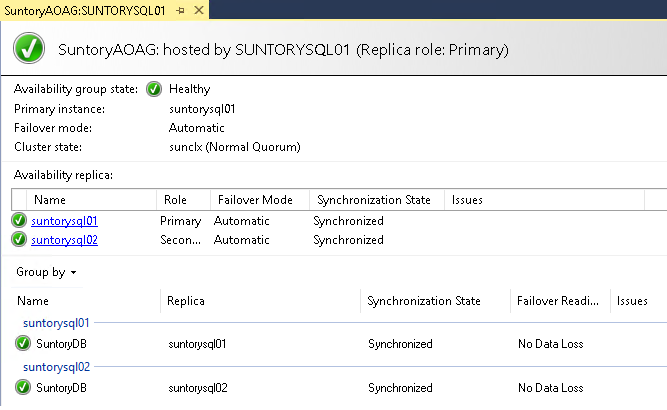Click the large green health status icon
667x410 pixels.
tap(30, 48)
